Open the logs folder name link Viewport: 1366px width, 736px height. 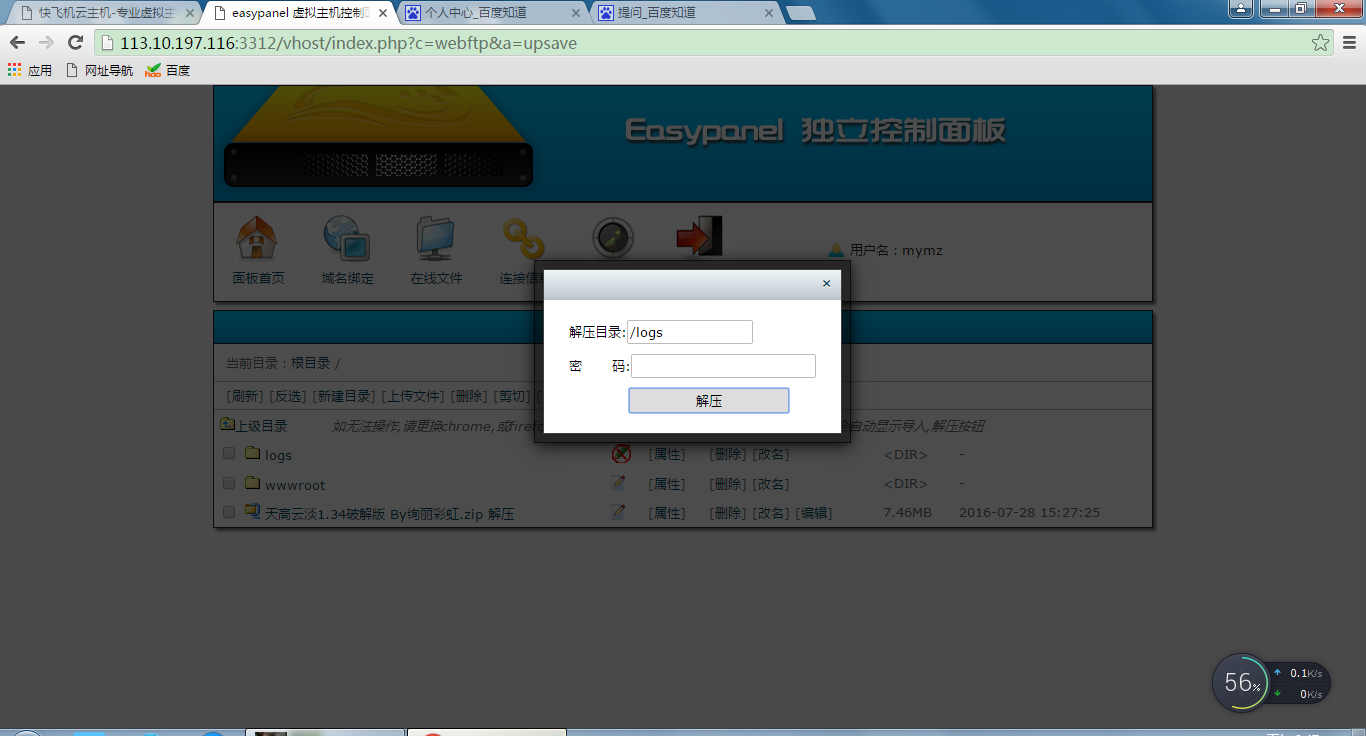278,455
